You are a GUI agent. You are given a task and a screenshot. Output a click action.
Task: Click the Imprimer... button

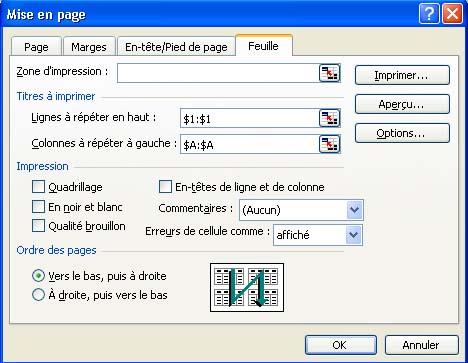(x=402, y=75)
